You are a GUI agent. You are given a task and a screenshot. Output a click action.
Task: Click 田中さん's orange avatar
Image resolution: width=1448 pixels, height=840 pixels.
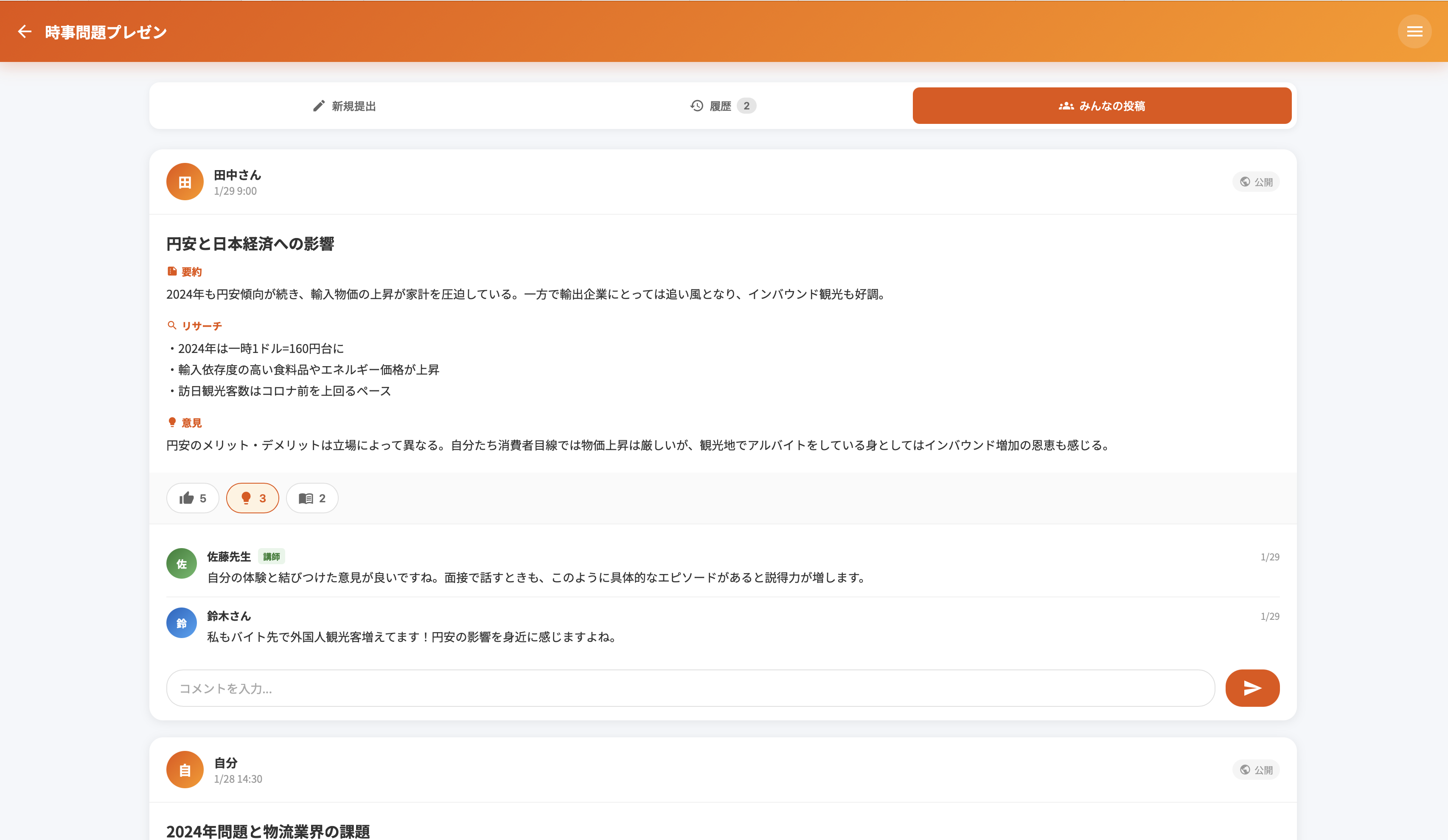pyautogui.click(x=185, y=182)
